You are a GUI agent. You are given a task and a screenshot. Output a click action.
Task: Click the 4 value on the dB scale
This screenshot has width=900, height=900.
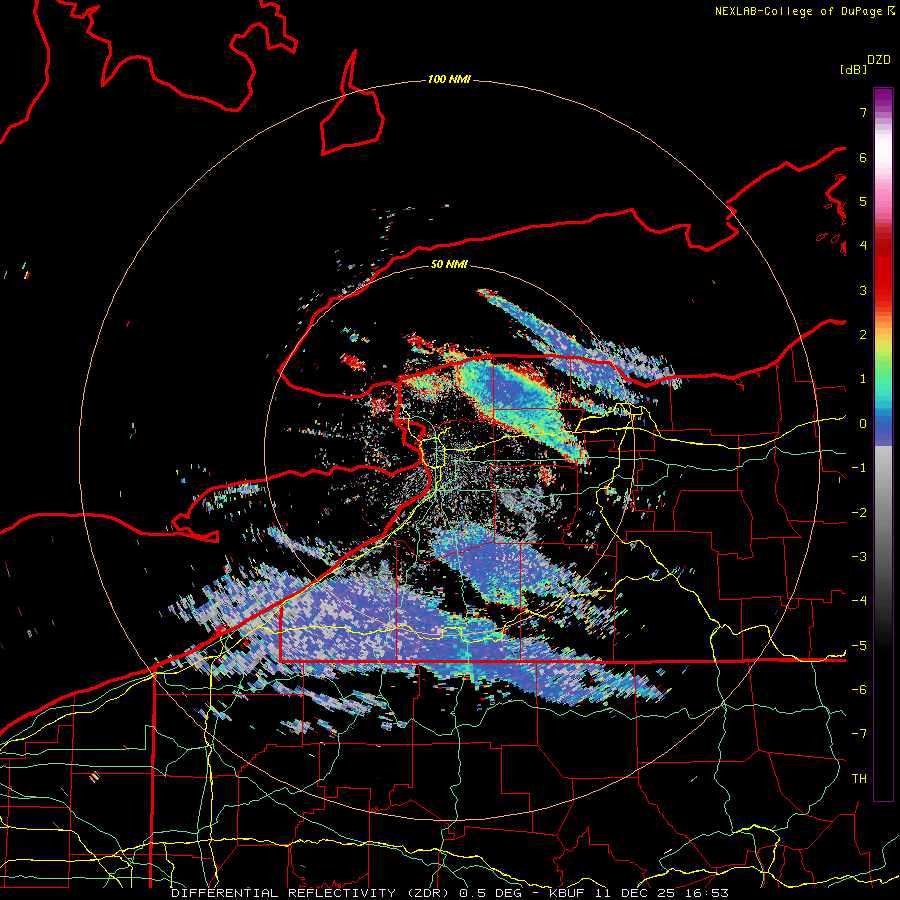pos(863,246)
